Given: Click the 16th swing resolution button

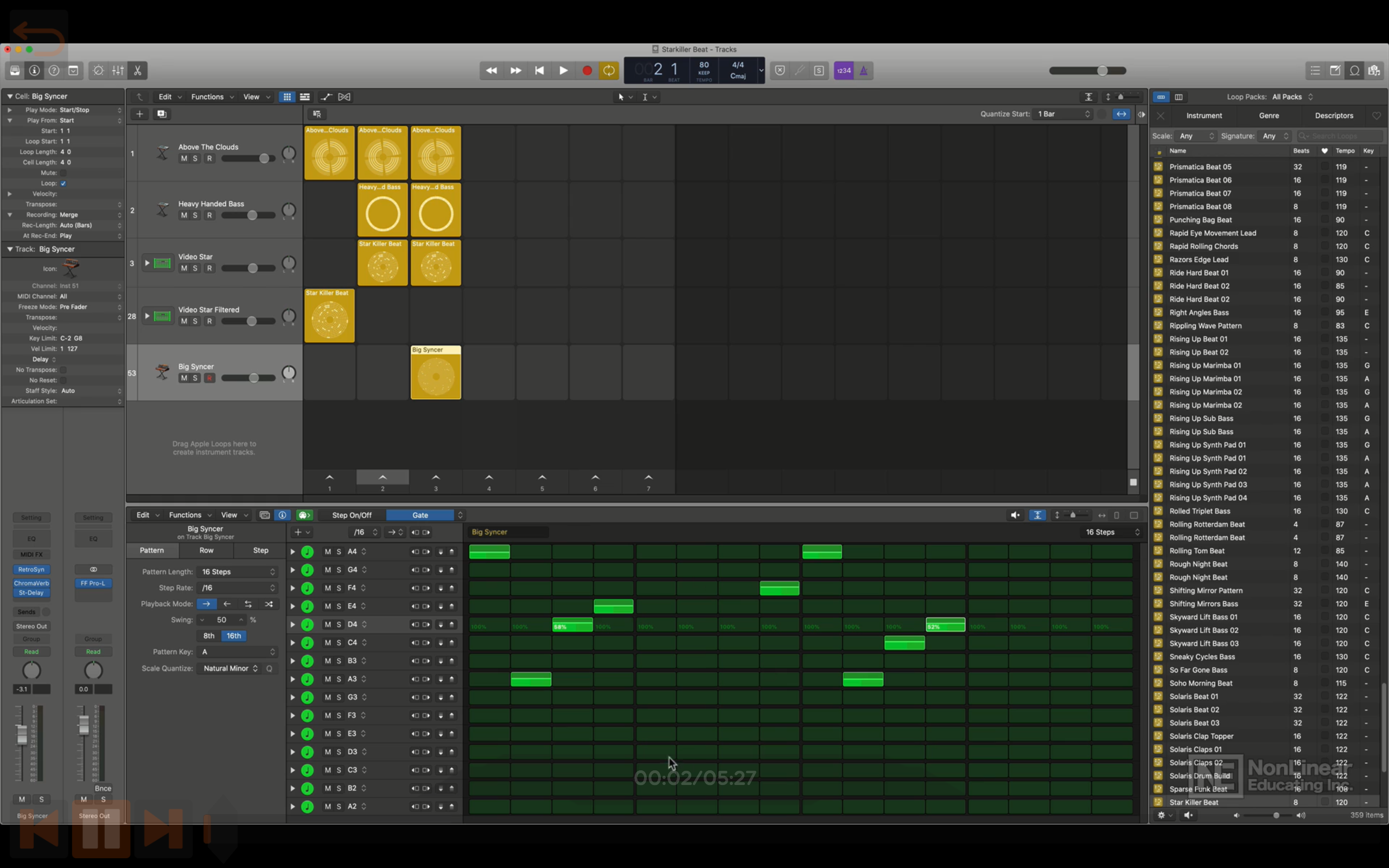Looking at the screenshot, I should click(x=233, y=635).
